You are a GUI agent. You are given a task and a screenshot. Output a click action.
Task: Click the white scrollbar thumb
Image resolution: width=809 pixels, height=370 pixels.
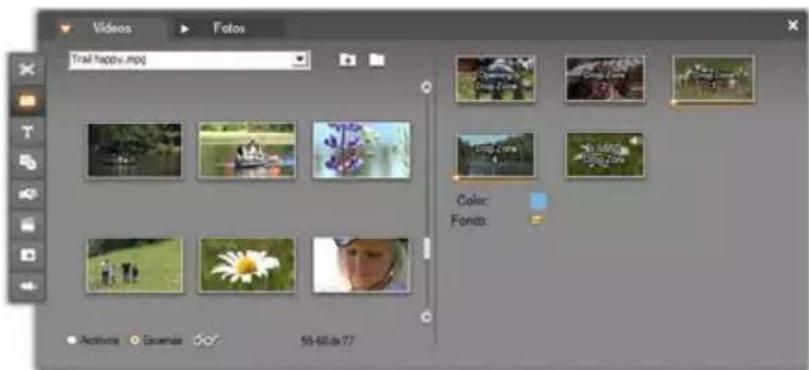tap(426, 248)
